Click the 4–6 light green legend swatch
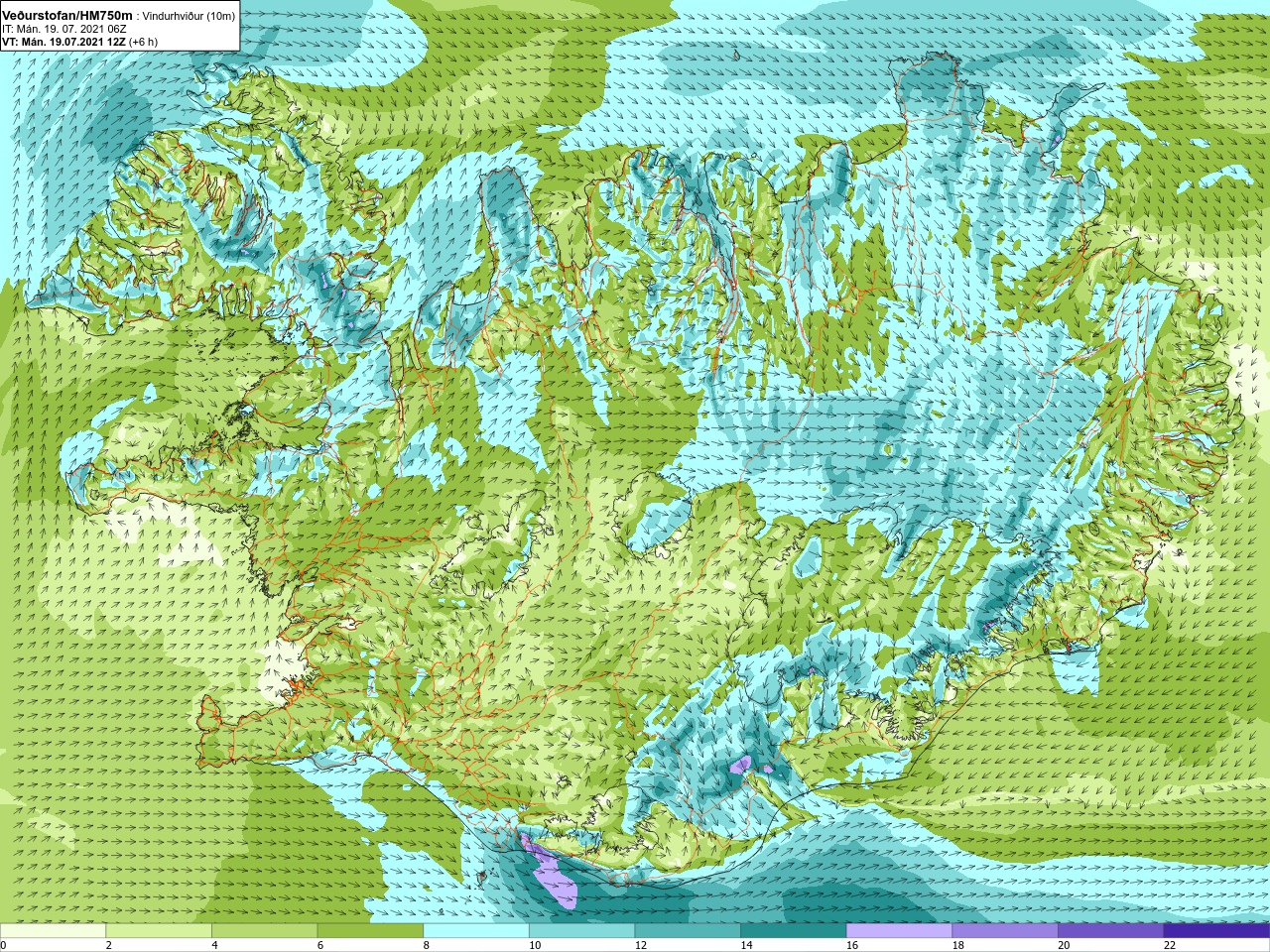Screen dimensions: 1270x952 264,930
